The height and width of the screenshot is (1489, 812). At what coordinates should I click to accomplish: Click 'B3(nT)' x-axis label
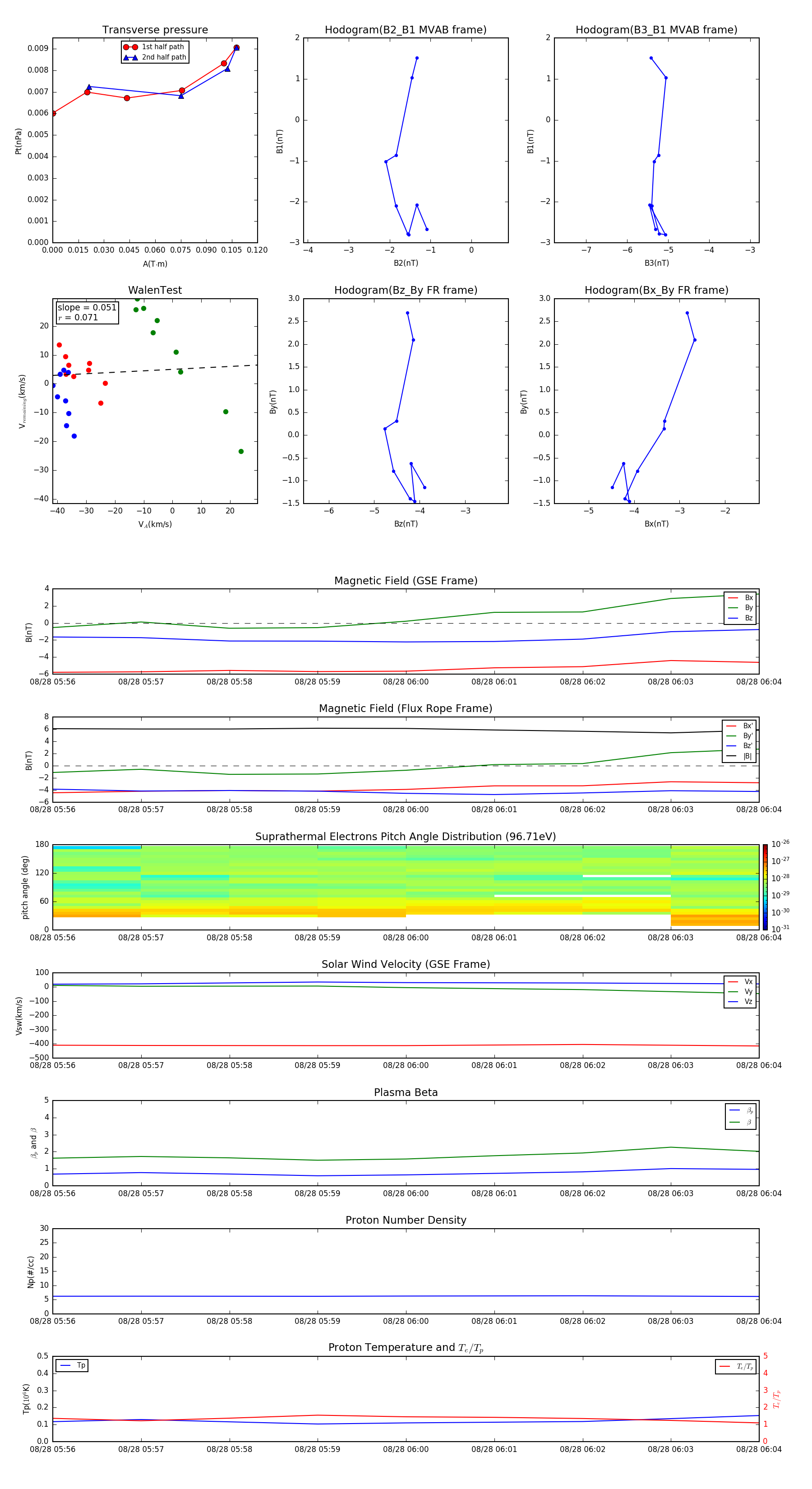[x=656, y=263]
